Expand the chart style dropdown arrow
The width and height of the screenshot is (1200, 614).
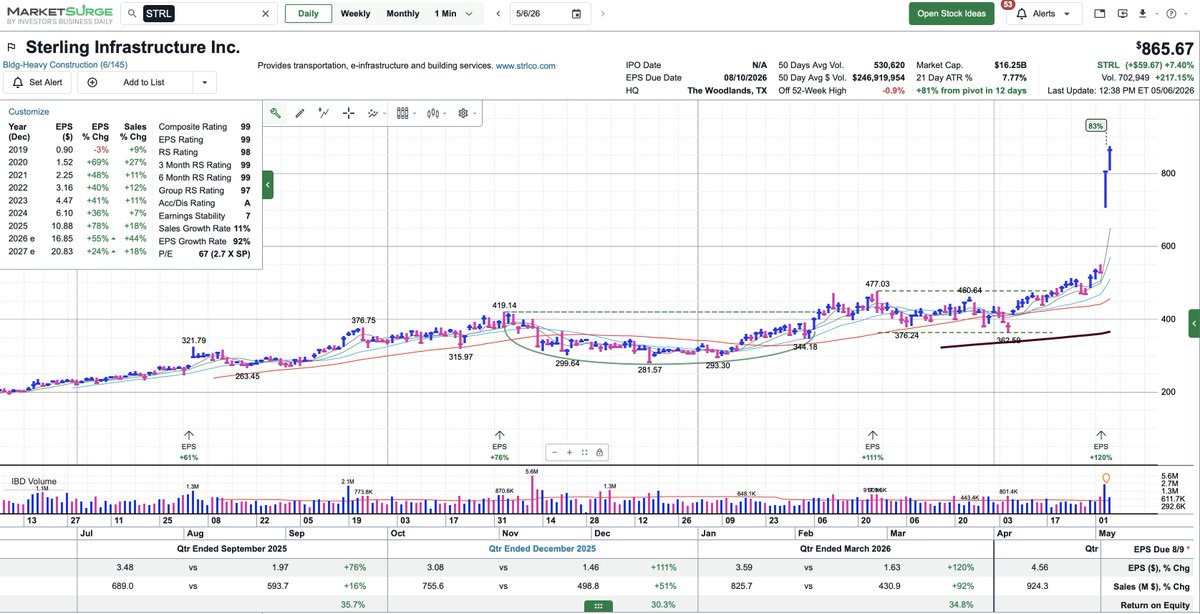click(445, 114)
